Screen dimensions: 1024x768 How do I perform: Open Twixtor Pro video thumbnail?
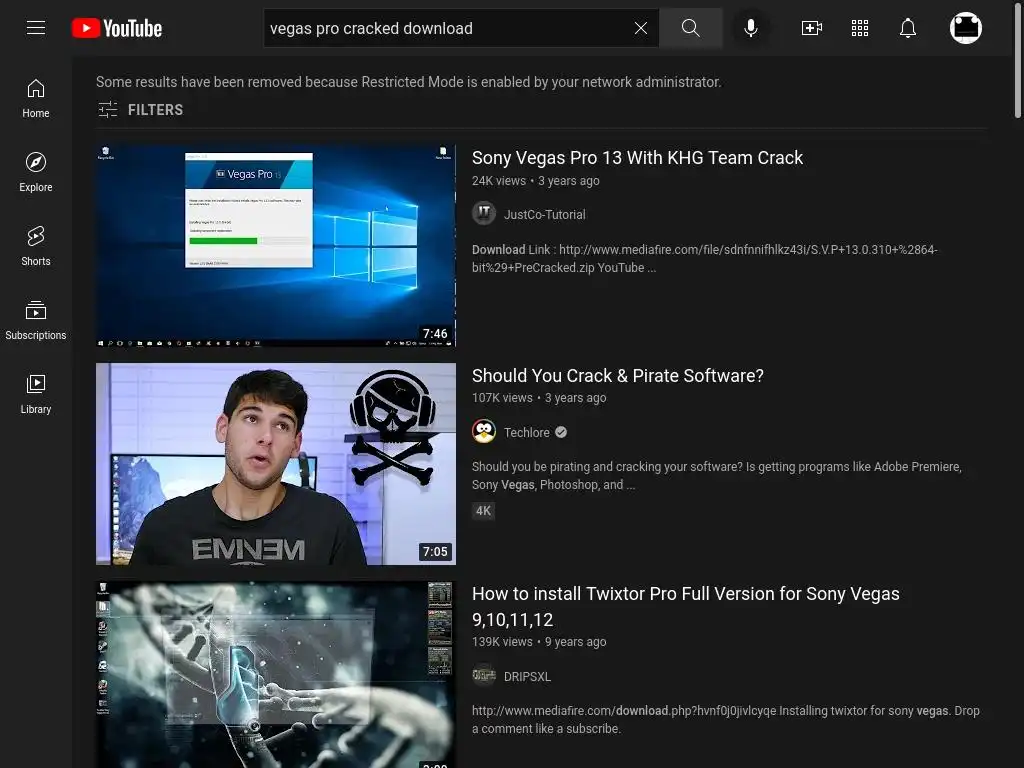[276, 675]
